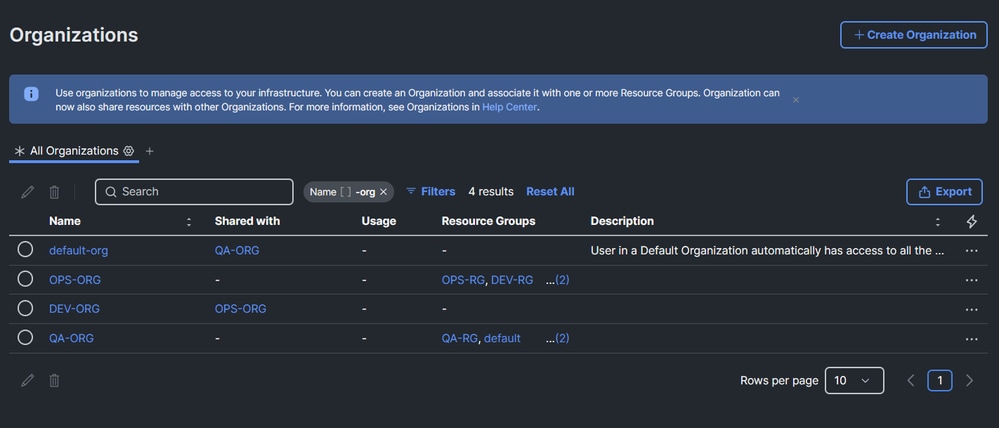Dismiss the info banner with its X

(796, 100)
